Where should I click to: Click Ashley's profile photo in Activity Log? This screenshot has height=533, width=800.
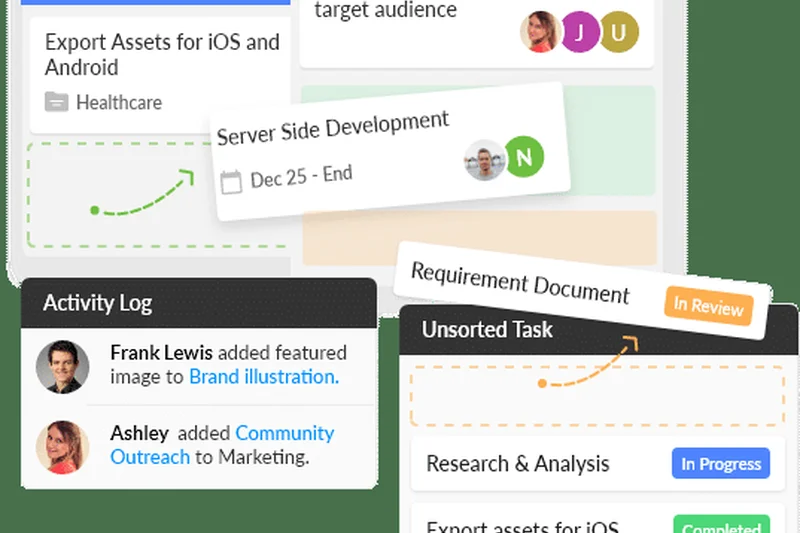coord(62,446)
